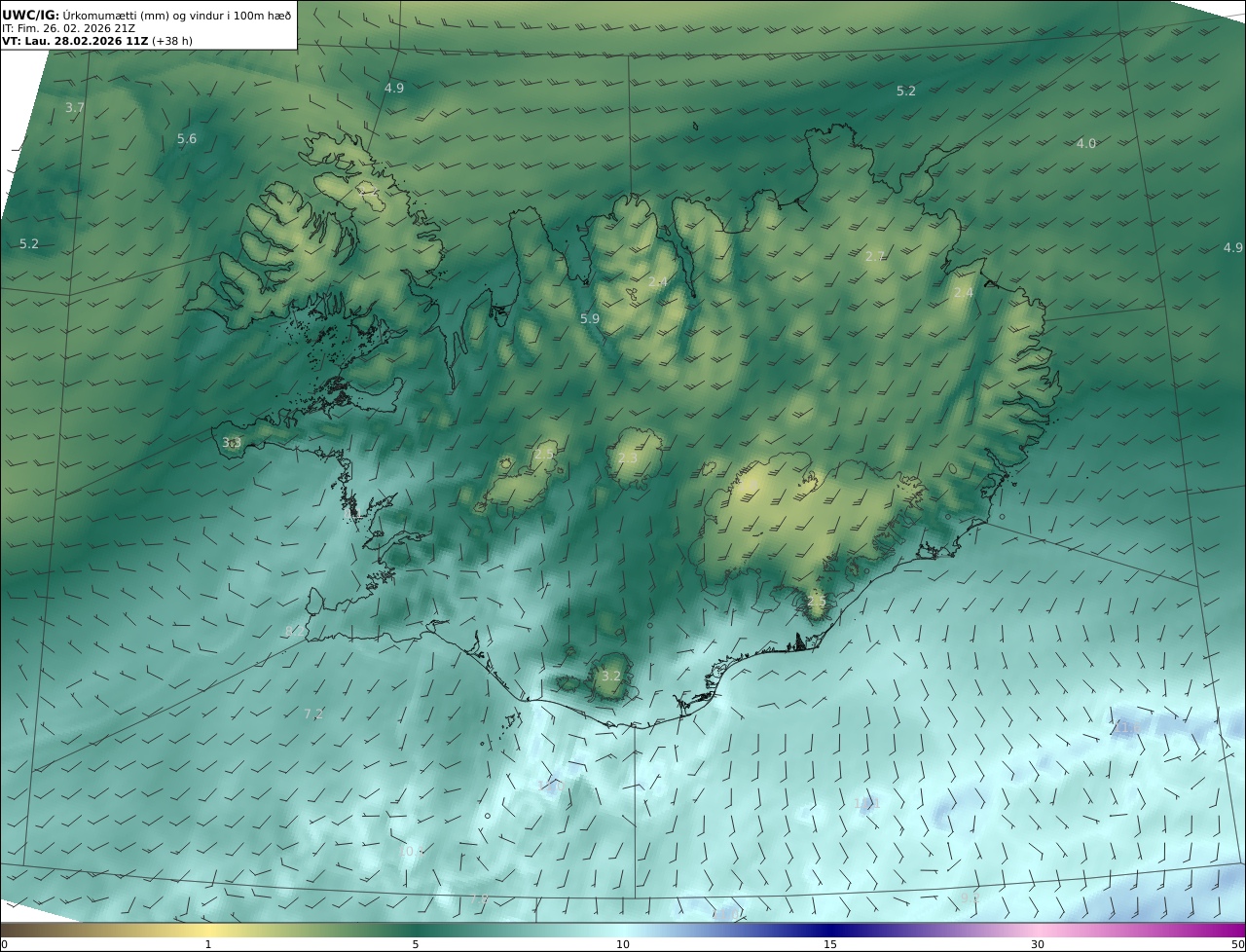Click the colorbar tick label "10"

click(623, 944)
